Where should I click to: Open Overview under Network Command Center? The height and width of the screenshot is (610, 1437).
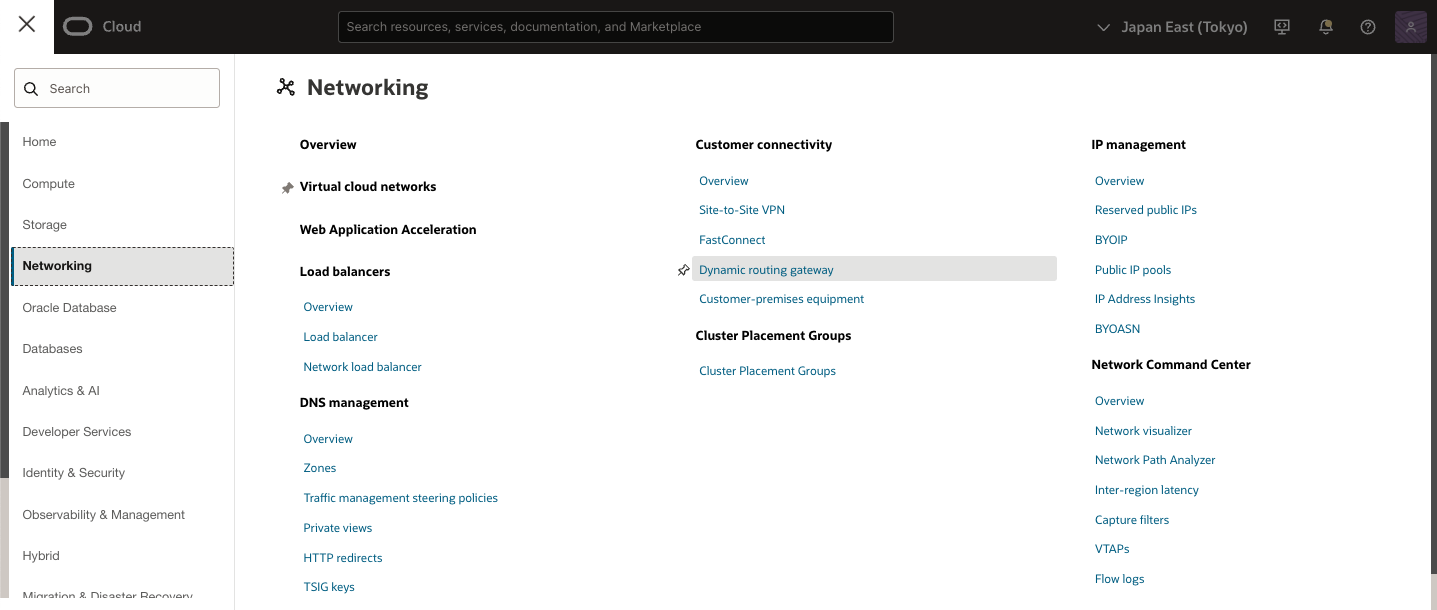(x=1119, y=401)
